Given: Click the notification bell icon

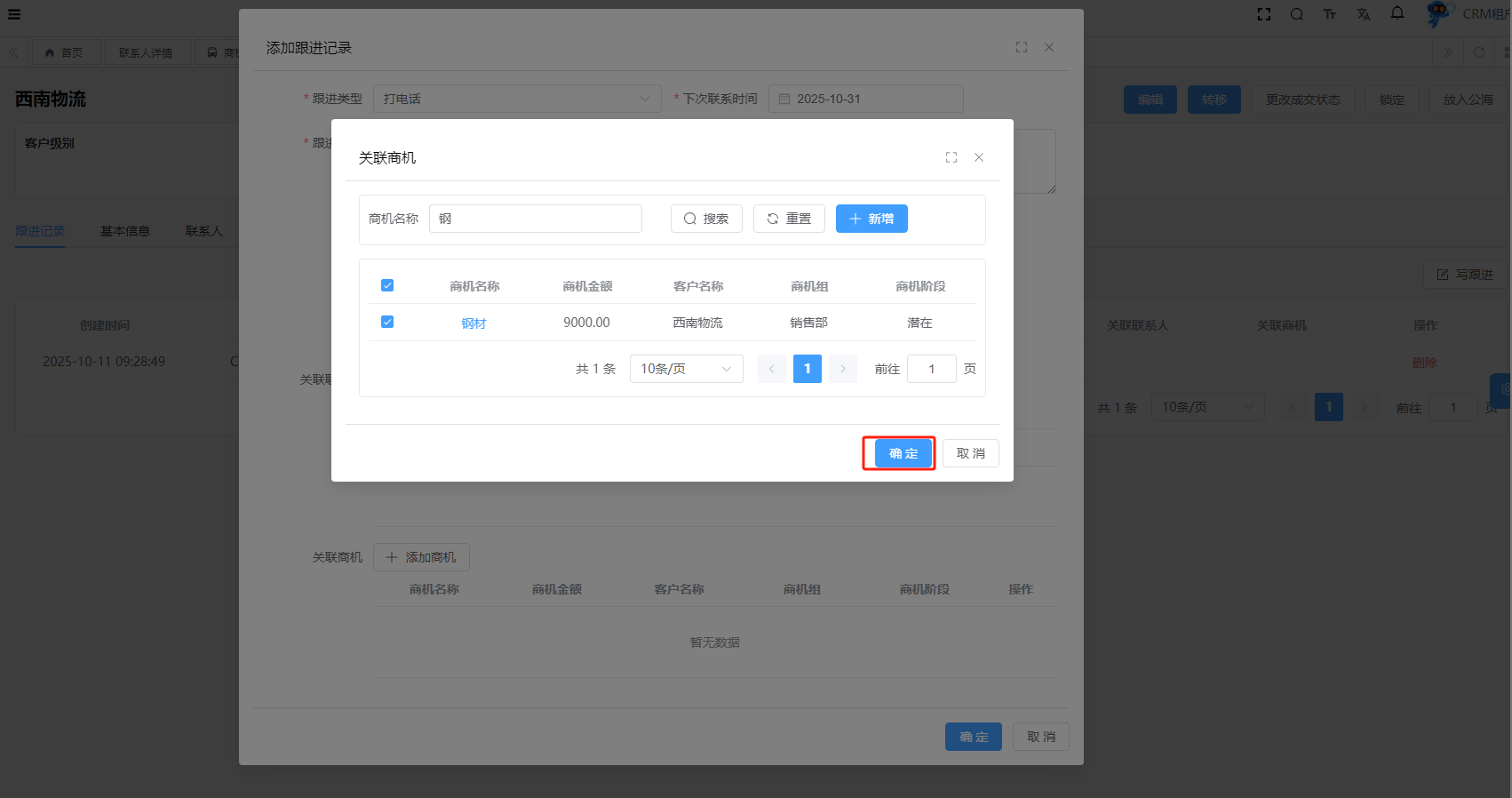Looking at the screenshot, I should [1397, 13].
